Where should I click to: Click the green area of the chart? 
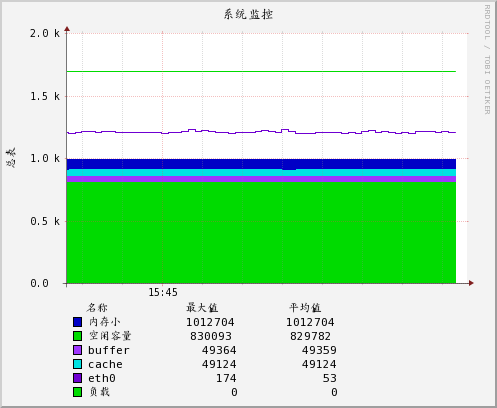pos(261,233)
